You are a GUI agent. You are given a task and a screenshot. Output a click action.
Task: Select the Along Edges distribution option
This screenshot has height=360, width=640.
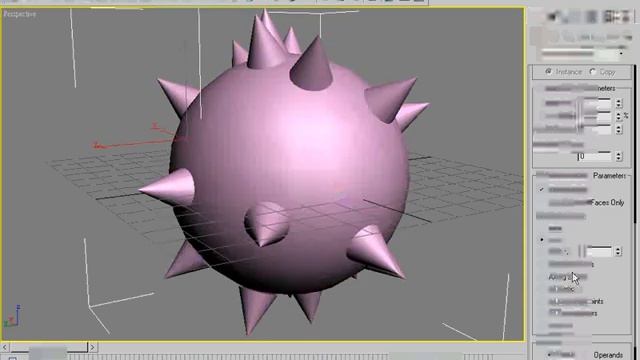pos(568,277)
